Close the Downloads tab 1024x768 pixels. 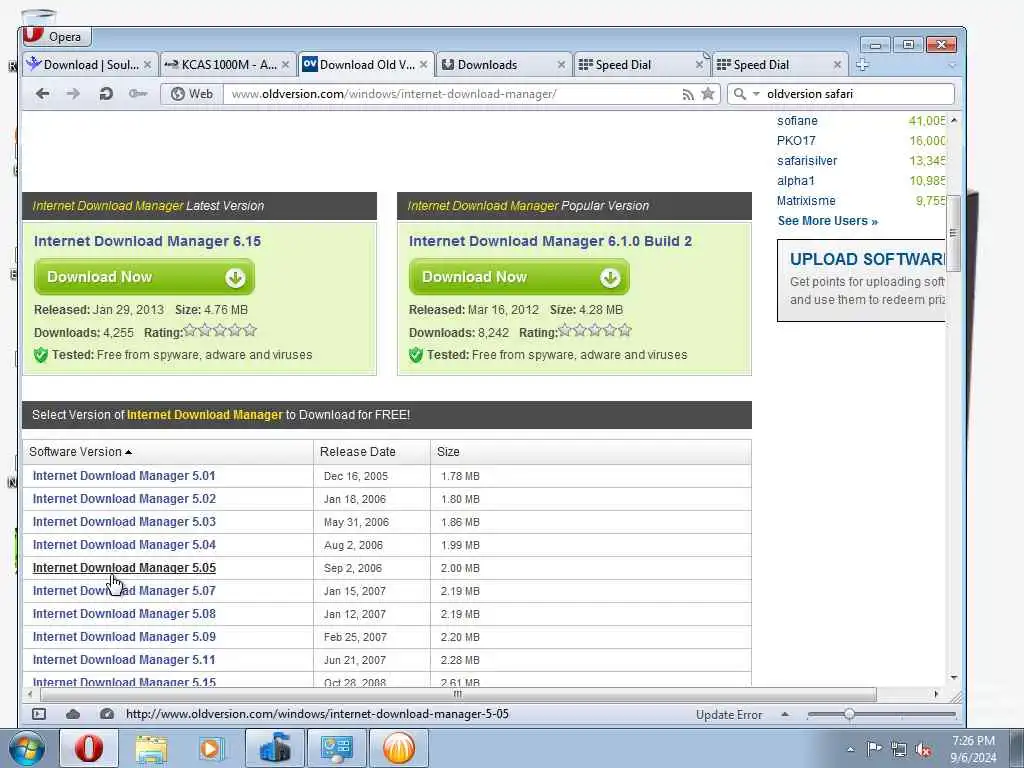click(561, 65)
